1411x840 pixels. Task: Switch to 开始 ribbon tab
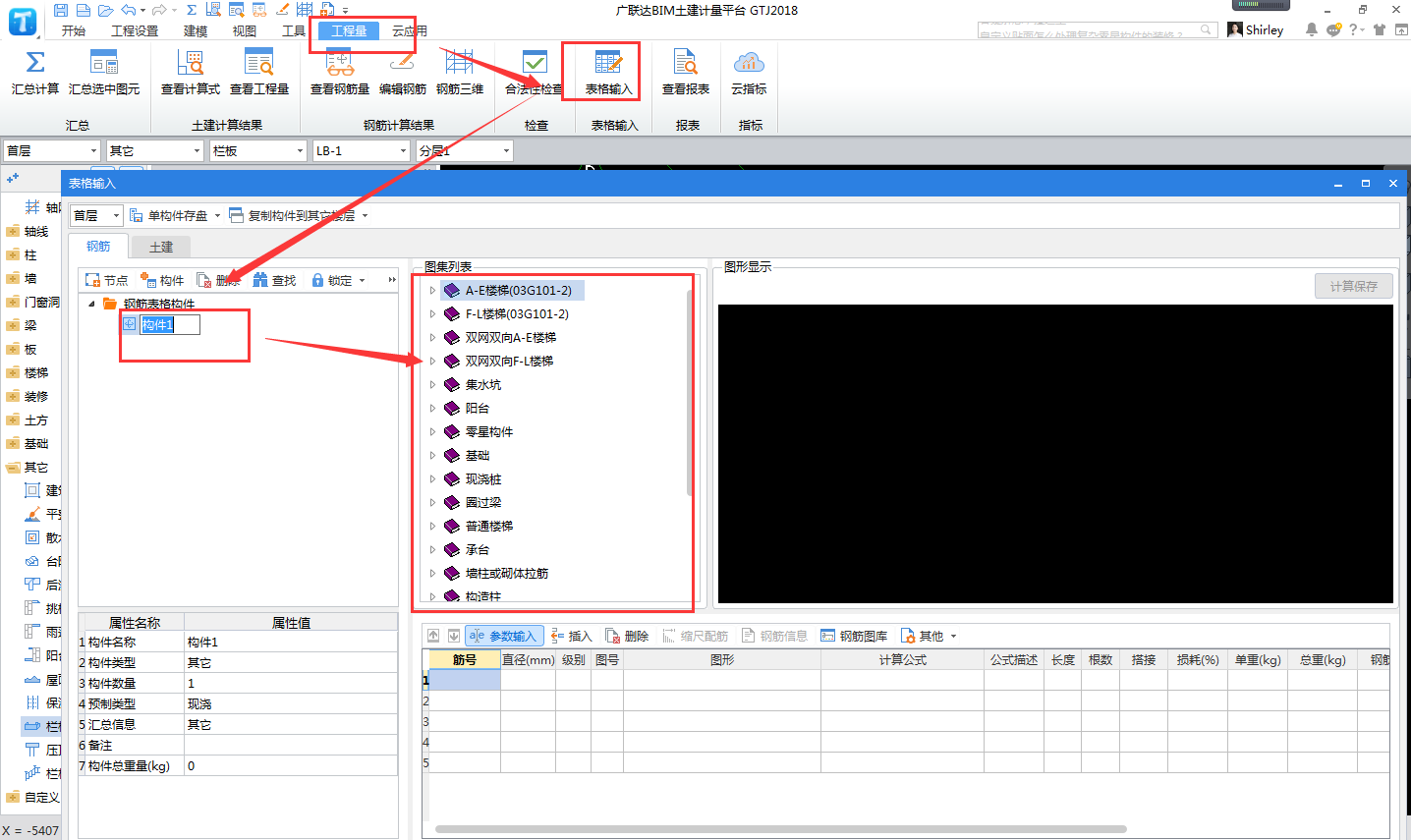pyautogui.click(x=73, y=30)
